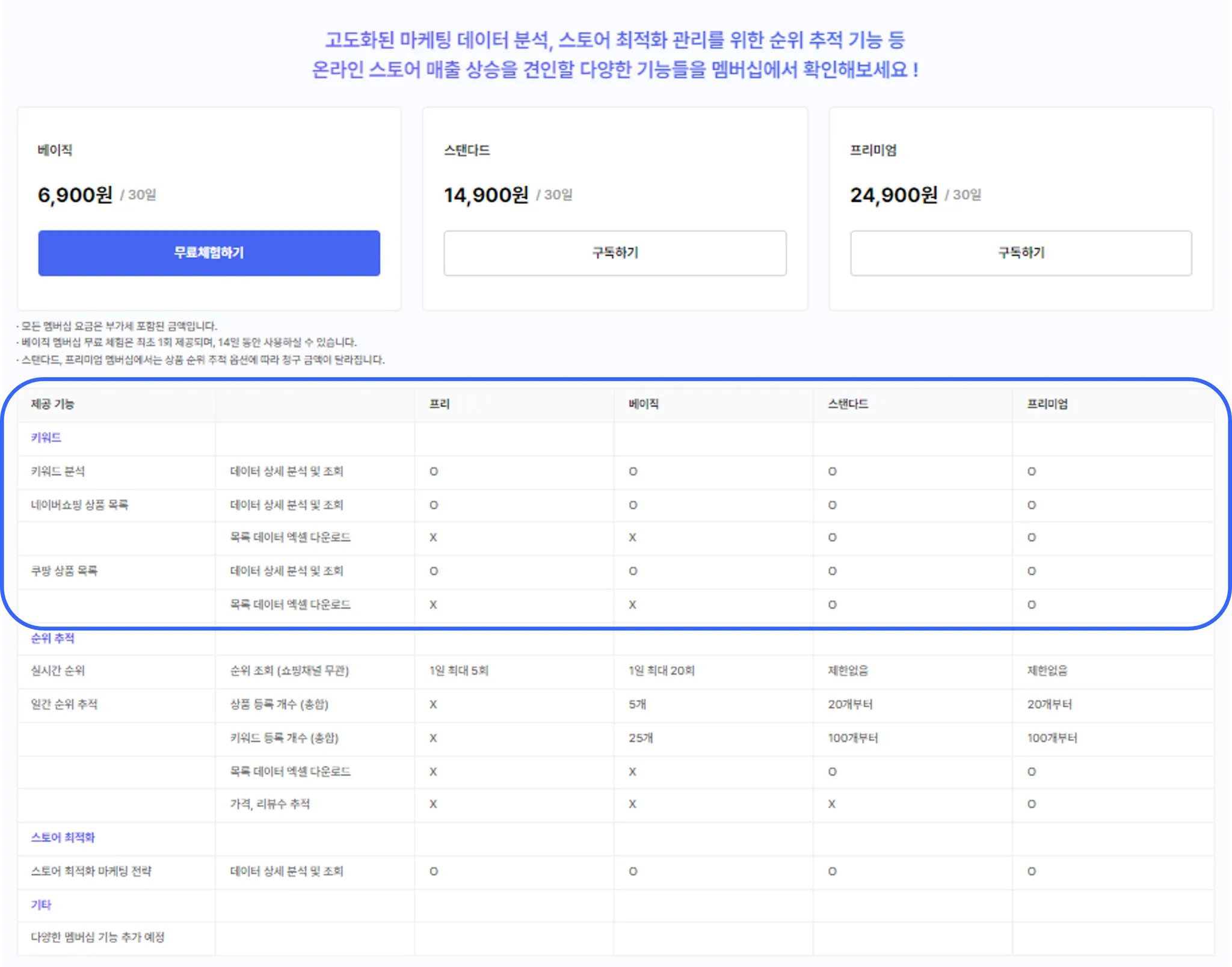Click the 스토어 최적화 section heading
Image resolution: width=1232 pixels, height=967 pixels.
[63, 838]
